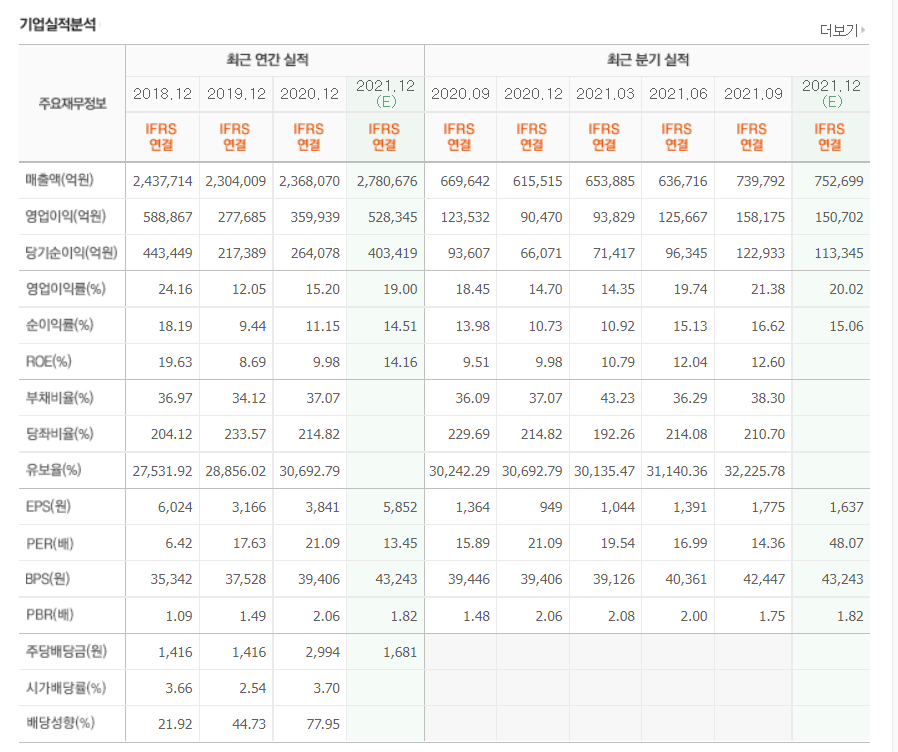Screen dimensions: 898x752
Task: Click the payout ratio 77.95
Action: click(323, 725)
